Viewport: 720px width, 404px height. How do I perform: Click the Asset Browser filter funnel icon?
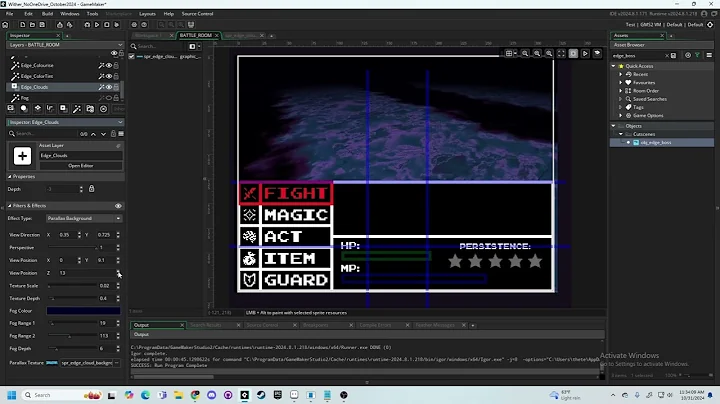(698, 56)
